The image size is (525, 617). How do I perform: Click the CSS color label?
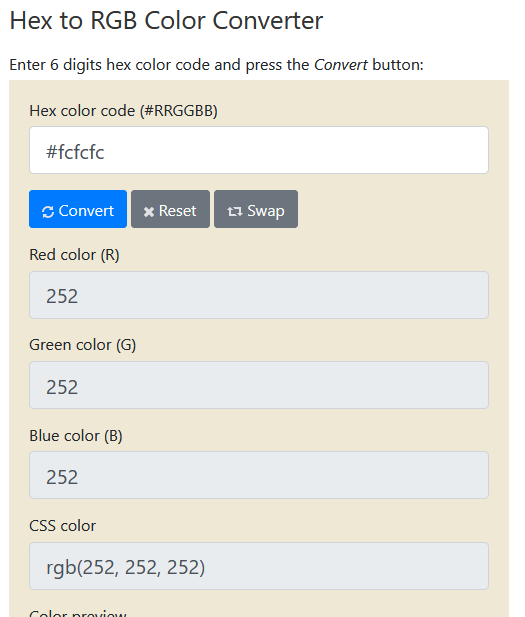click(x=63, y=526)
